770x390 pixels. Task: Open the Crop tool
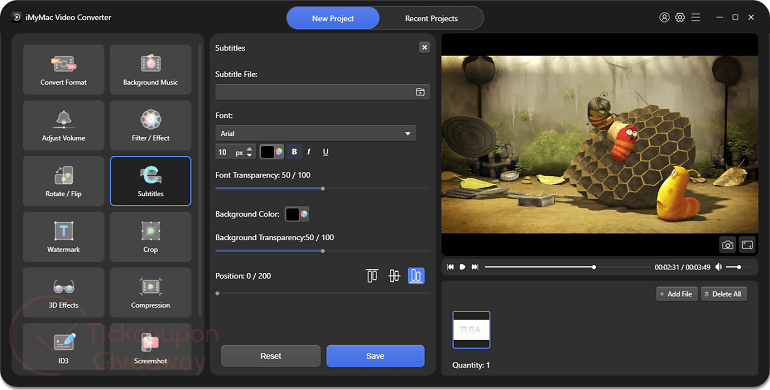pos(150,237)
